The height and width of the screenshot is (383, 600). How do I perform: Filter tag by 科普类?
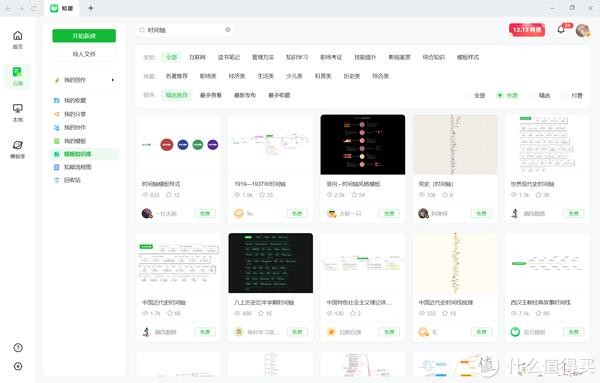click(323, 76)
